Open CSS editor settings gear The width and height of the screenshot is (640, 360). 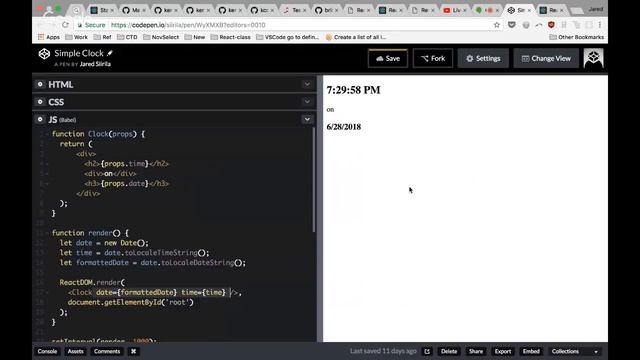[40, 102]
